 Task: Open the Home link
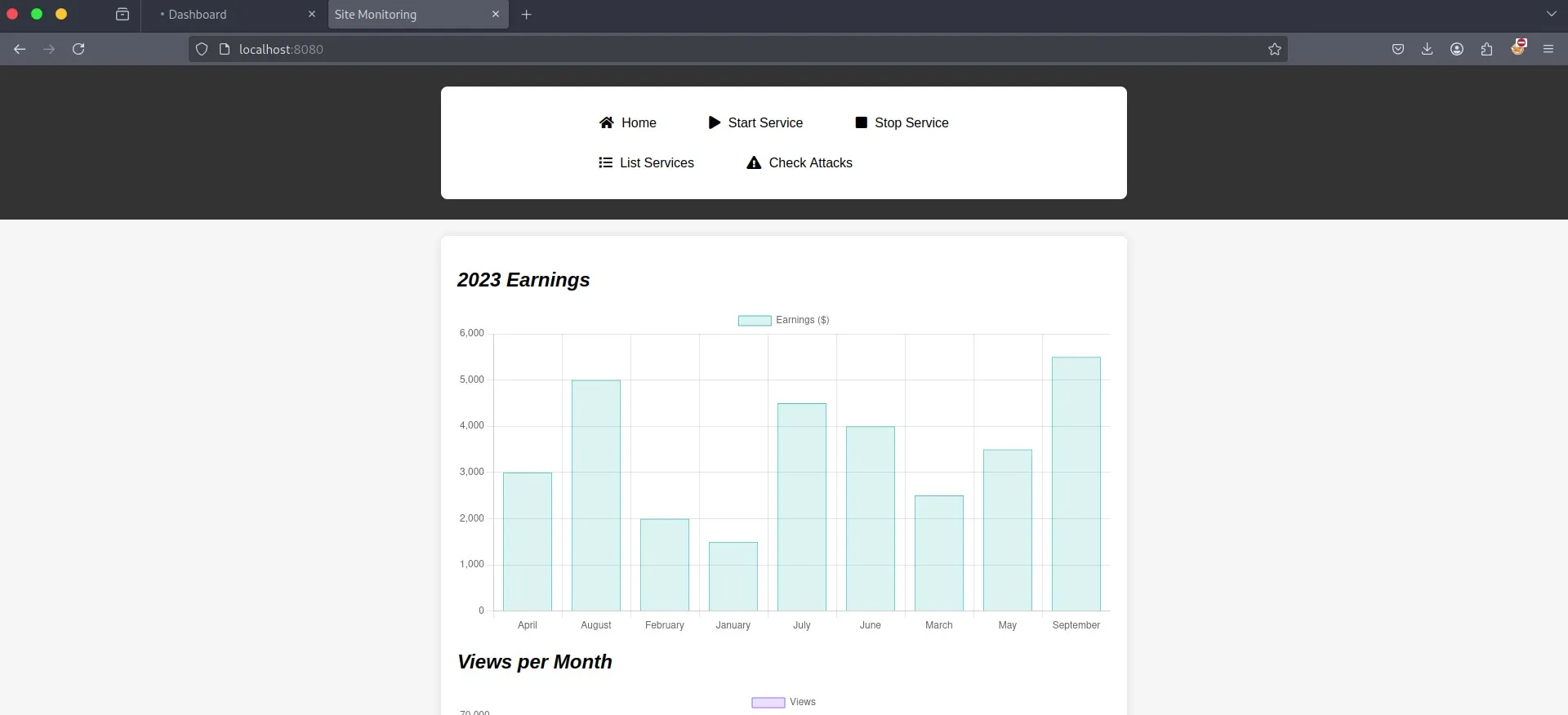tap(627, 122)
